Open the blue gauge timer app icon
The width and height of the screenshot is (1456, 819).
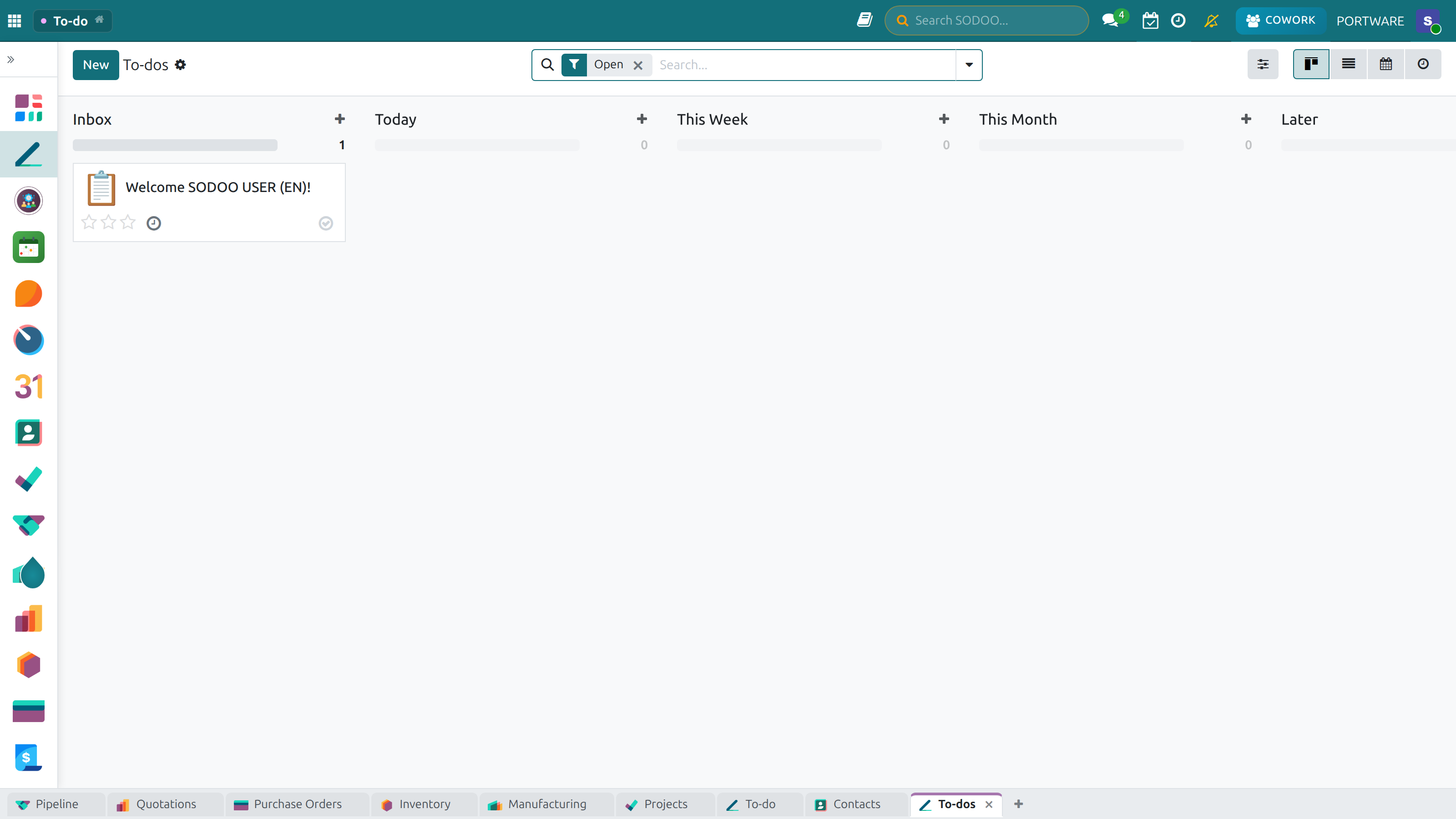click(29, 340)
